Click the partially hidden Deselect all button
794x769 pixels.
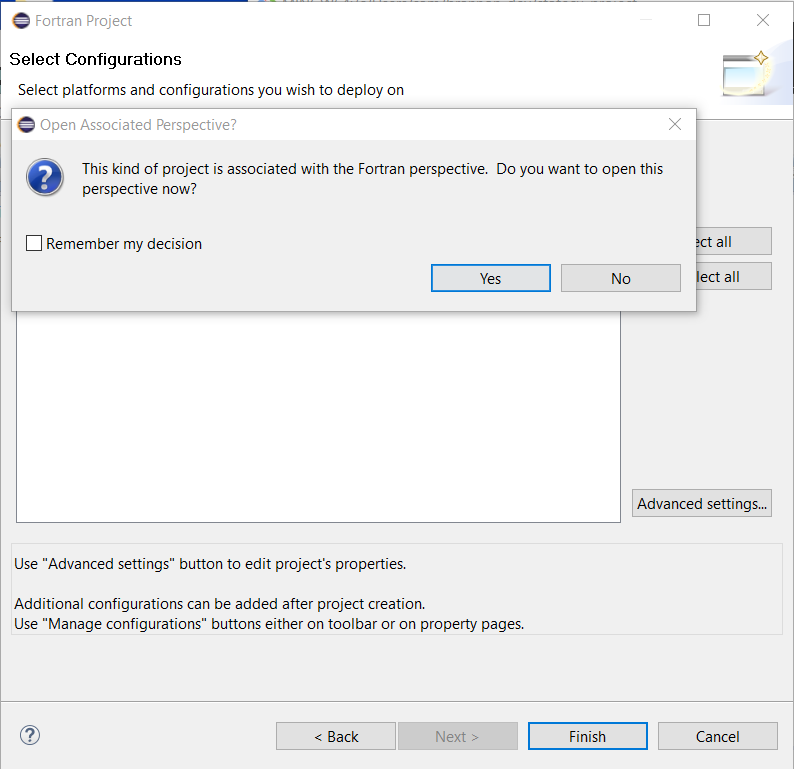click(x=733, y=276)
